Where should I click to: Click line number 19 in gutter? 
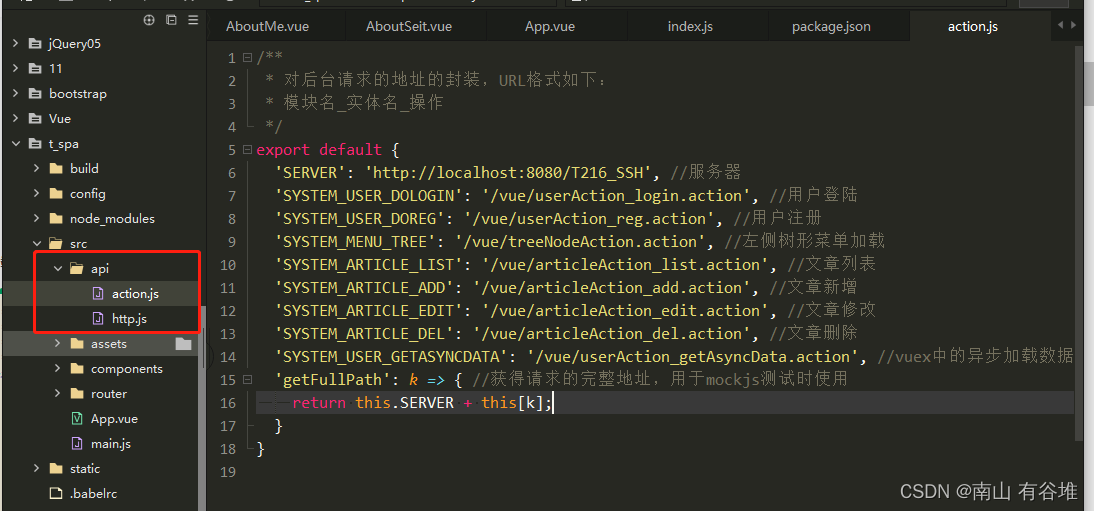[x=227, y=472]
